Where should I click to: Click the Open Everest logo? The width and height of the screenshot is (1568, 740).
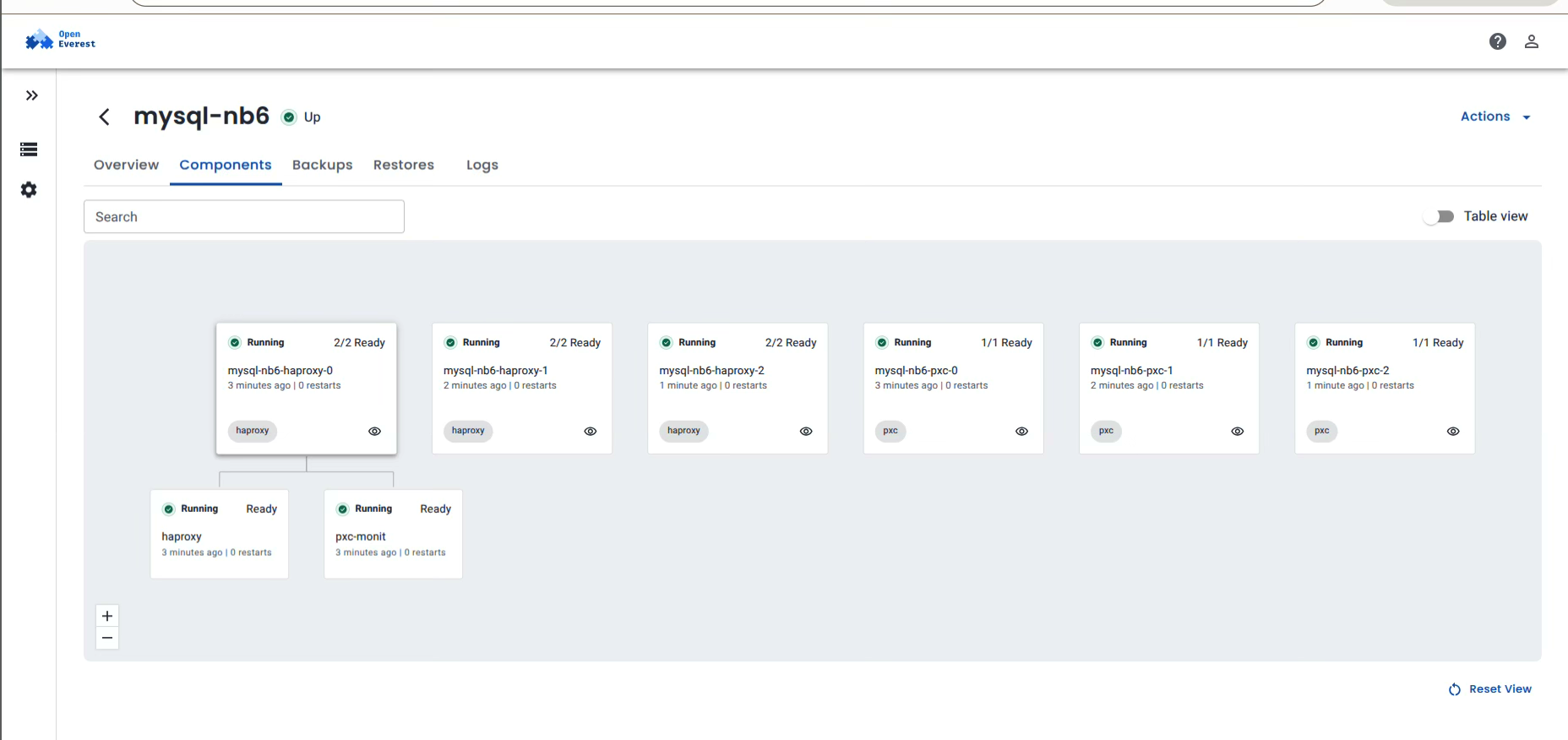60,40
